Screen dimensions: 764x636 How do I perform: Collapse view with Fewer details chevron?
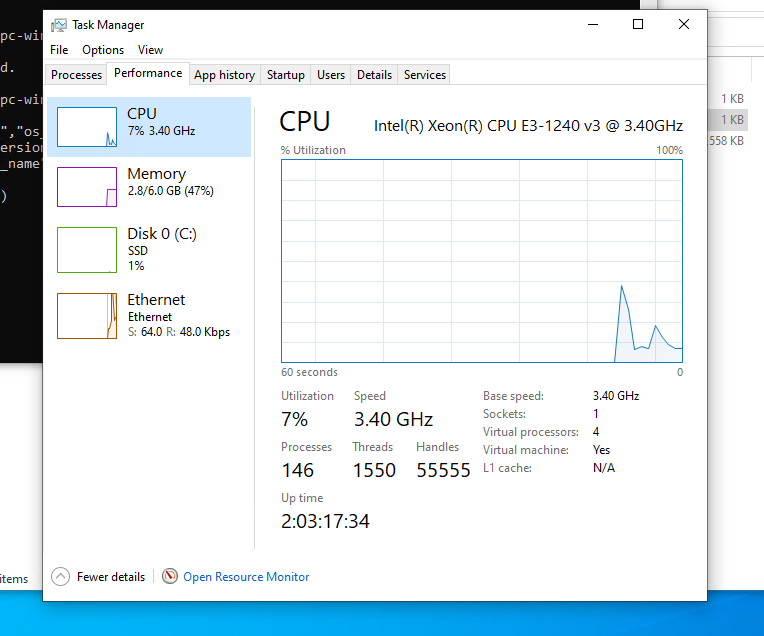click(x=61, y=577)
